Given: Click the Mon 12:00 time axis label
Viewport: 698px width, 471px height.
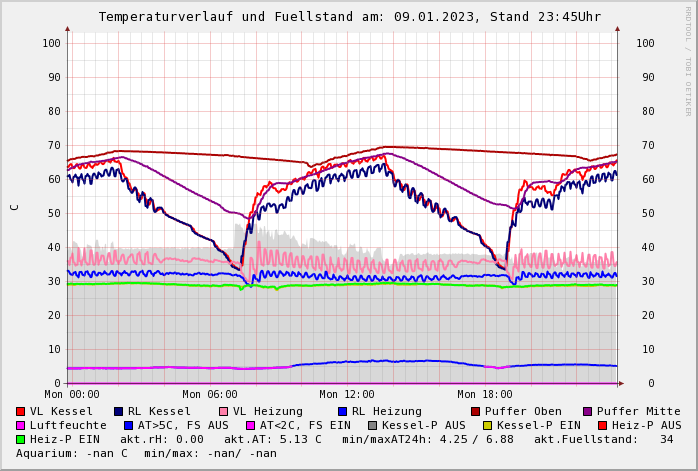Looking at the screenshot, I should (x=347, y=395).
